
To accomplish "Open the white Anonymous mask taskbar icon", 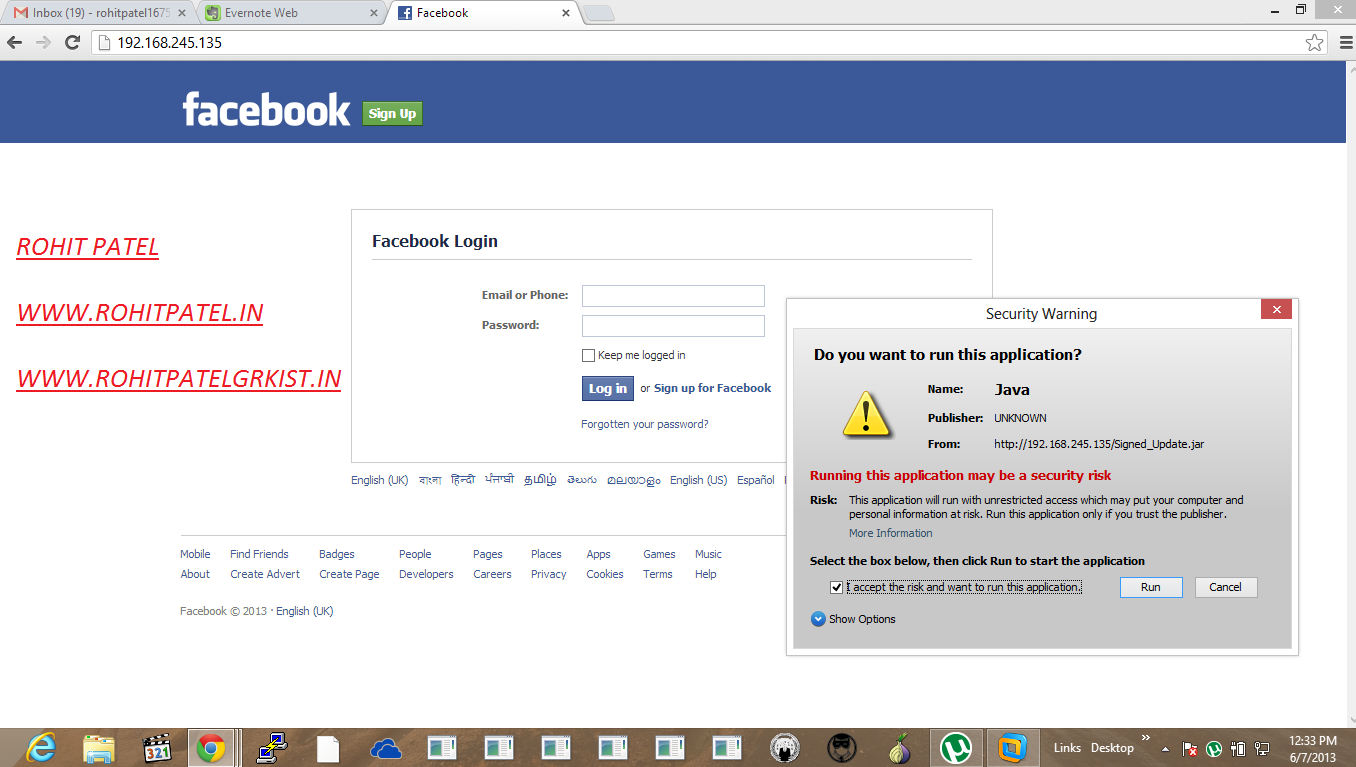I will (x=785, y=747).
